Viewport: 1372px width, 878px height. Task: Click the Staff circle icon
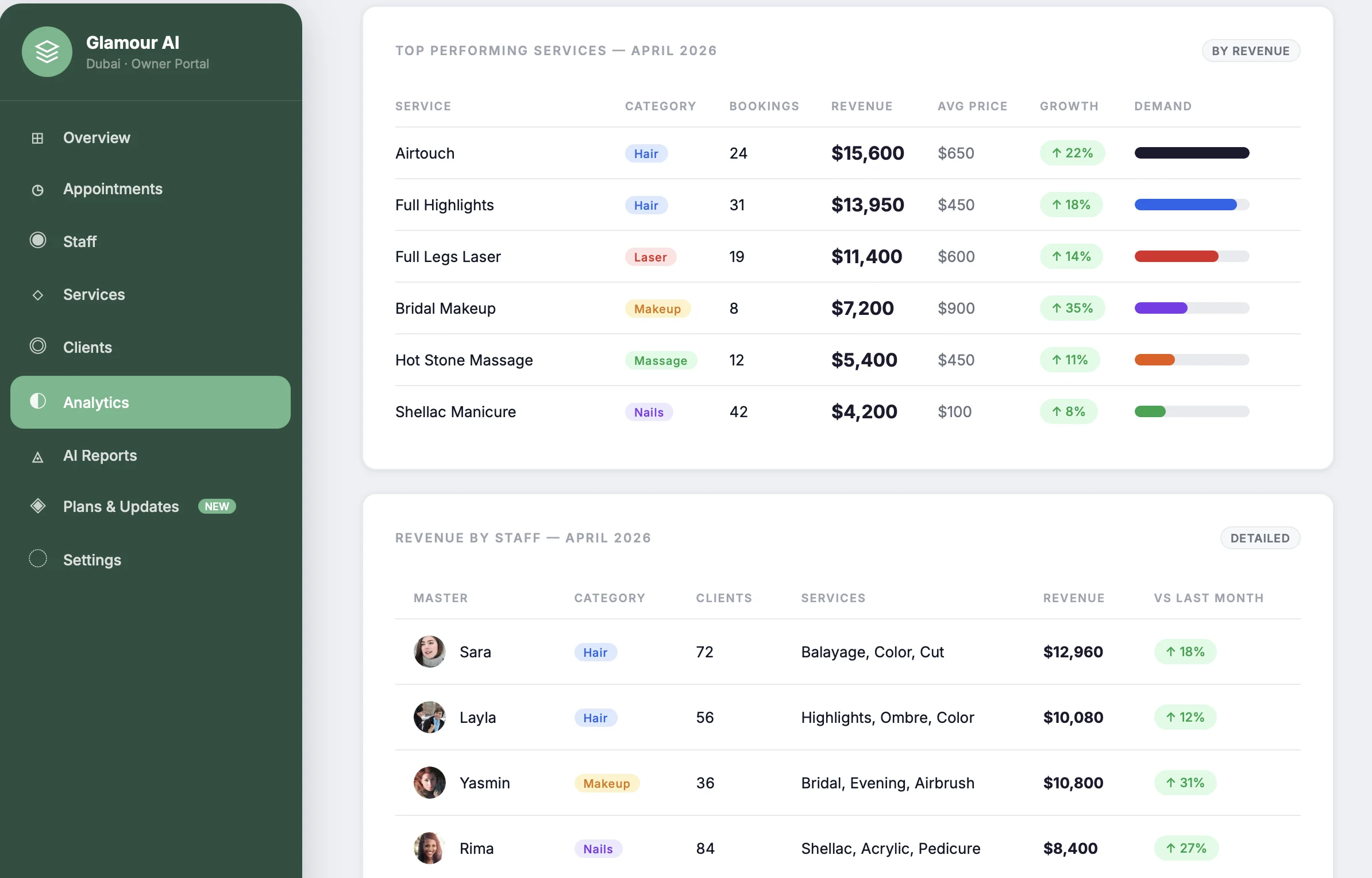pos(37,240)
